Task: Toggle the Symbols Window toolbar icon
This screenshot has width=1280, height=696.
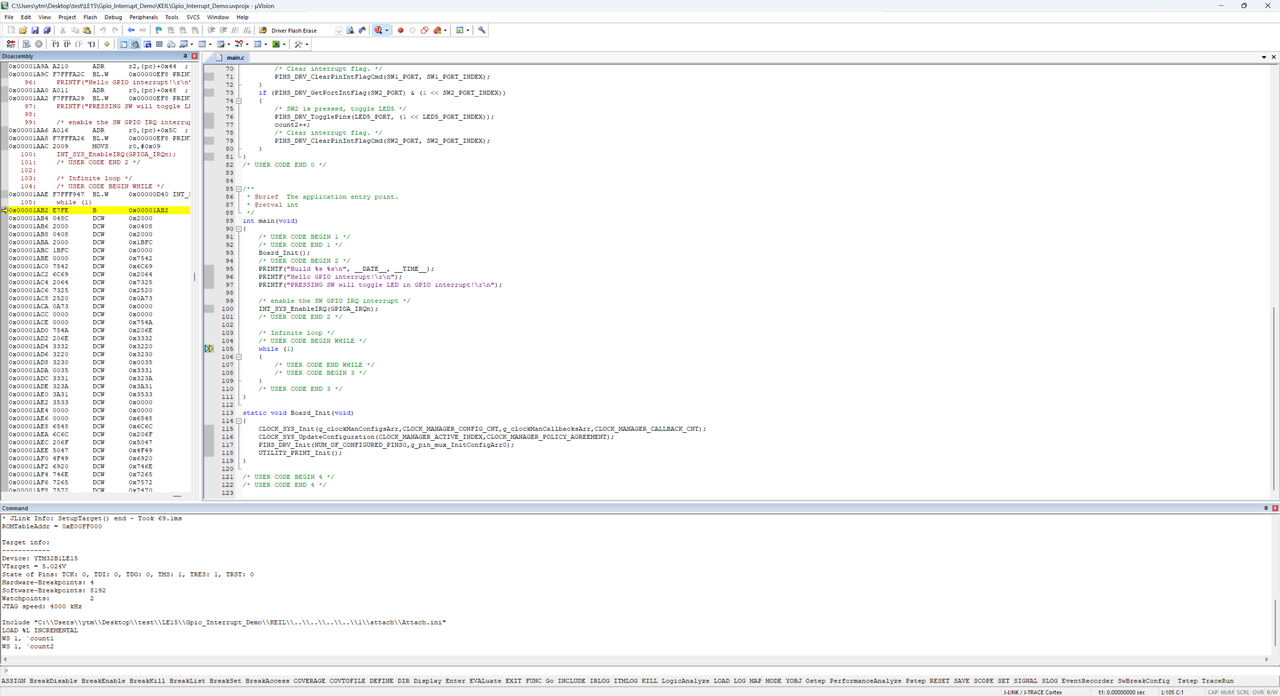Action: (x=147, y=44)
